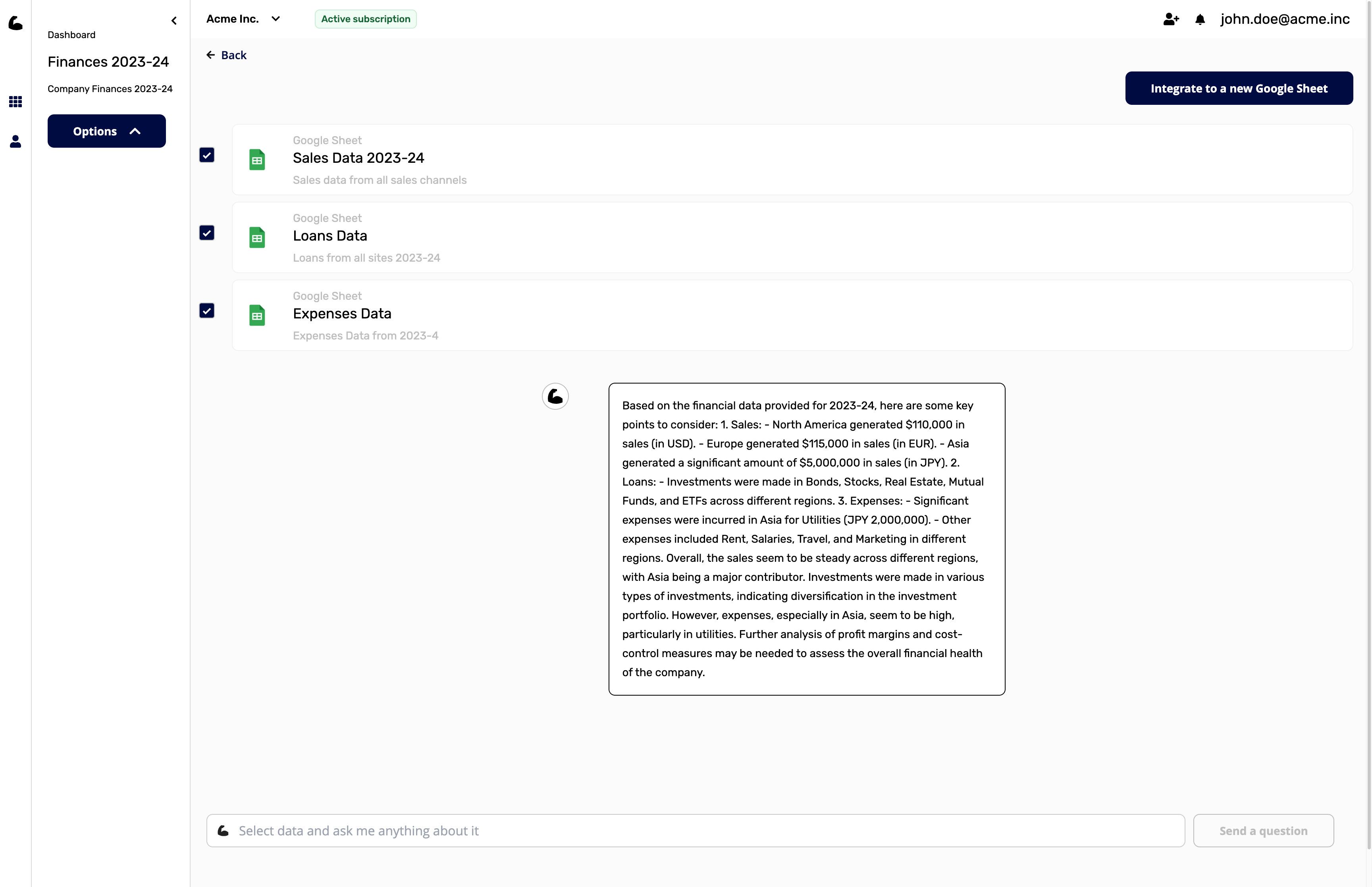Viewport: 1372px width, 887px height.
Task: Click the Expenses Data Google Sheet icon
Action: (257, 315)
